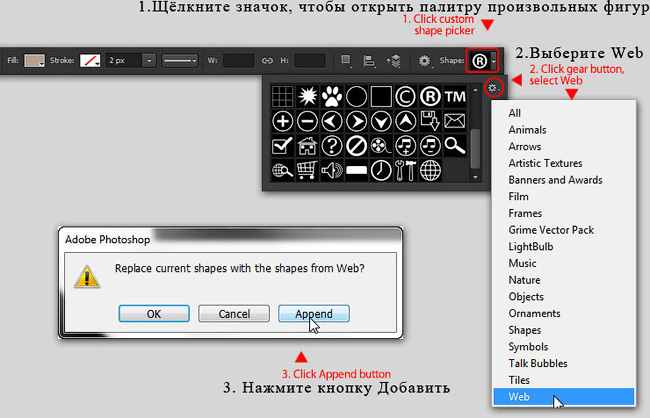This screenshot has height=418, width=650.
Task: Select the paw print shape
Action: [x=332, y=97]
